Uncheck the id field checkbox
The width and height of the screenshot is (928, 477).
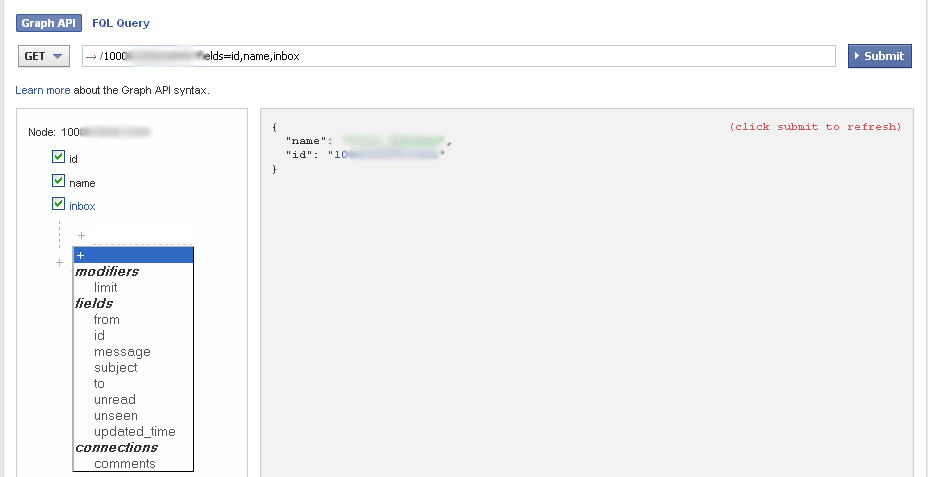58,157
